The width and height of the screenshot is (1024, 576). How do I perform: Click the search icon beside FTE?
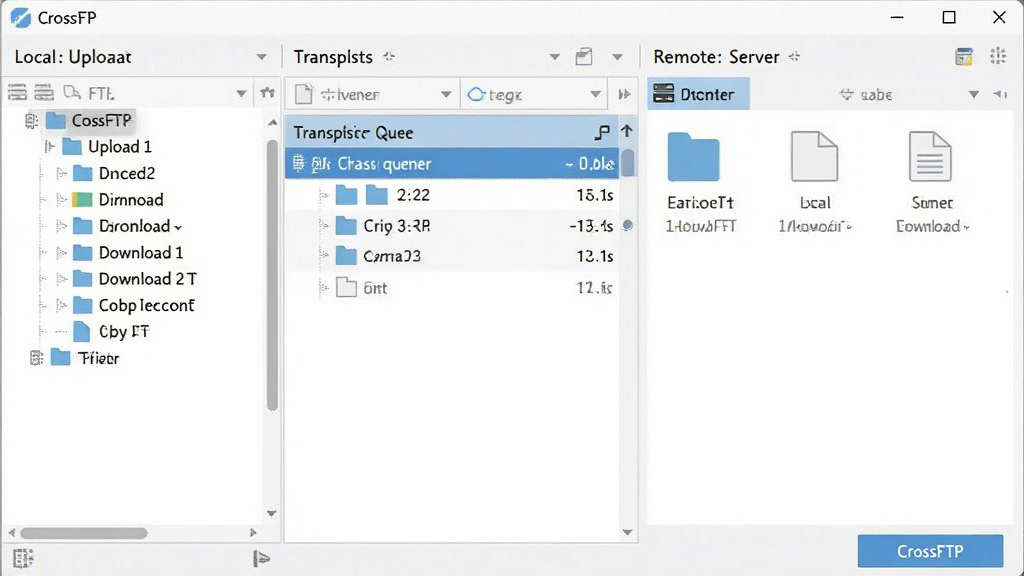pos(71,93)
